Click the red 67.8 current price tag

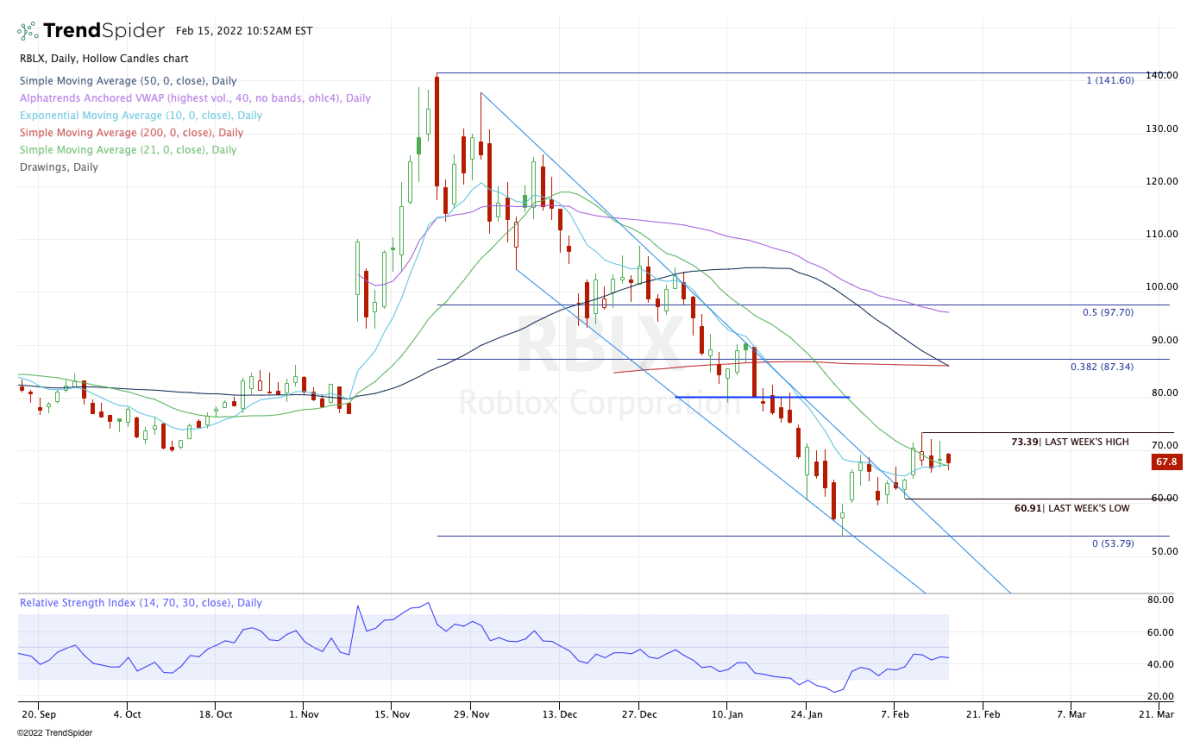[x=1165, y=462]
